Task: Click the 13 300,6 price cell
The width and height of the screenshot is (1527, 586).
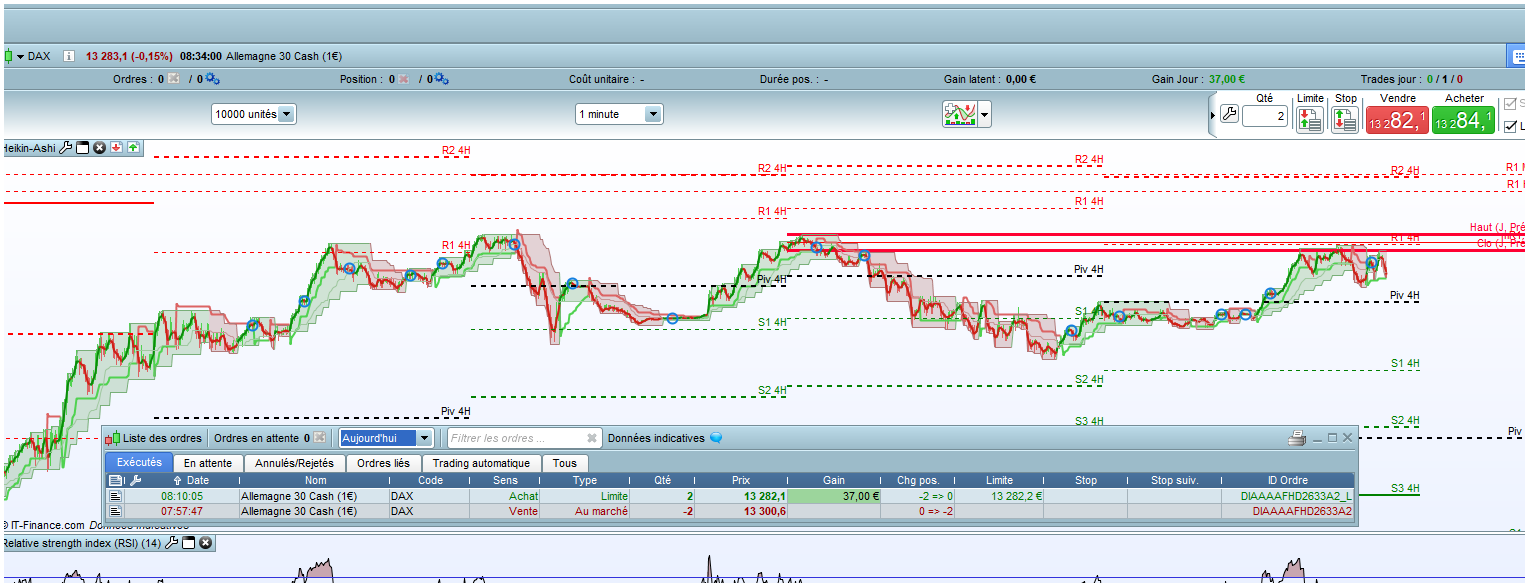Action: pyautogui.click(x=740, y=511)
